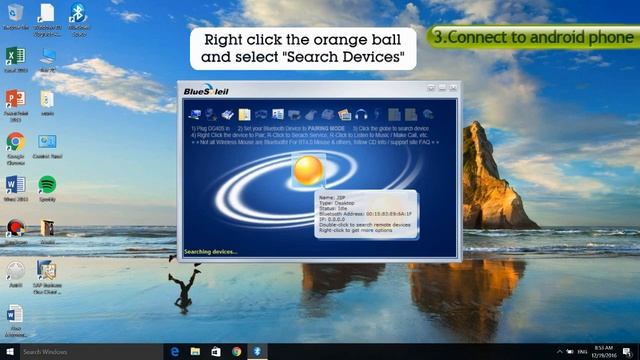Screen dimensions: 640x360
Task: Open Google Chrome desktop shortcut
Action: 16,149
